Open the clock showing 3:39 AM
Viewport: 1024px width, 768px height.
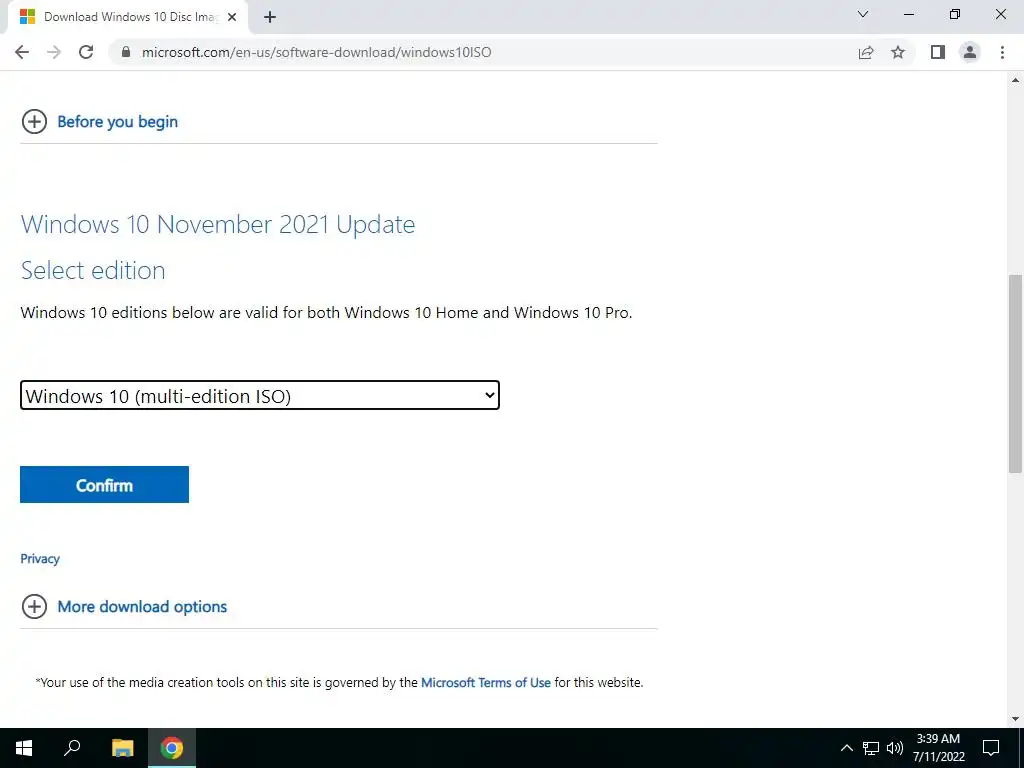pos(938,748)
